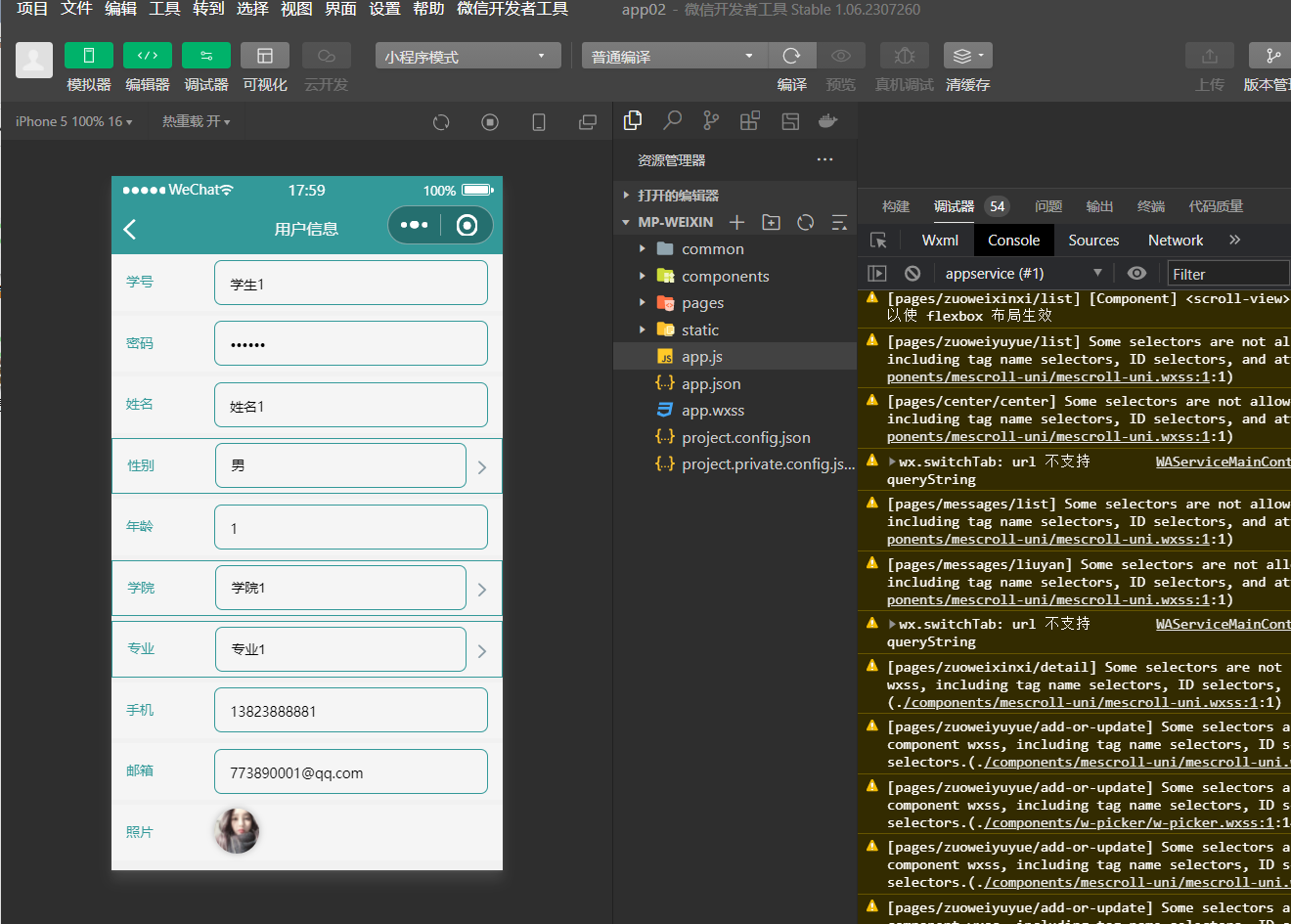Image resolution: width=1291 pixels, height=924 pixels.
Task: Click the simulator back arrow
Action: tap(130, 230)
